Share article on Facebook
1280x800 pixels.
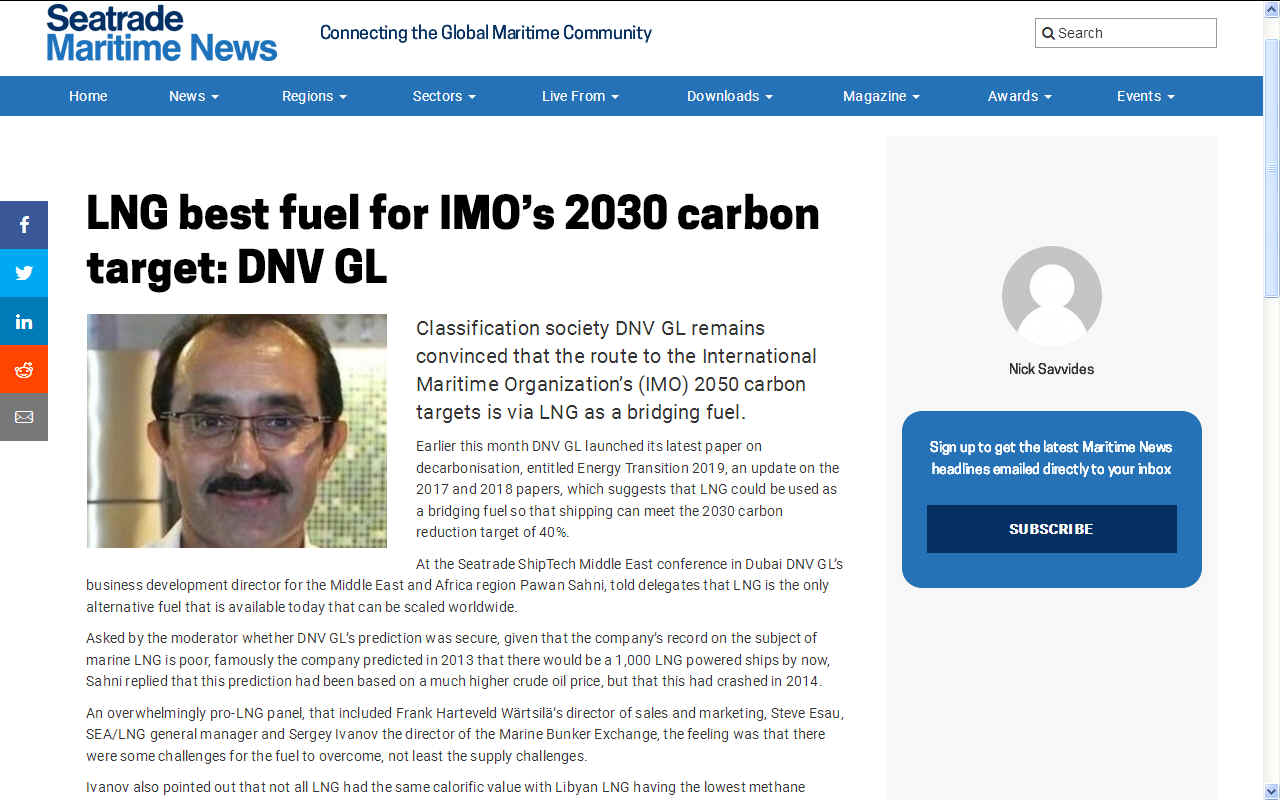[x=24, y=225]
